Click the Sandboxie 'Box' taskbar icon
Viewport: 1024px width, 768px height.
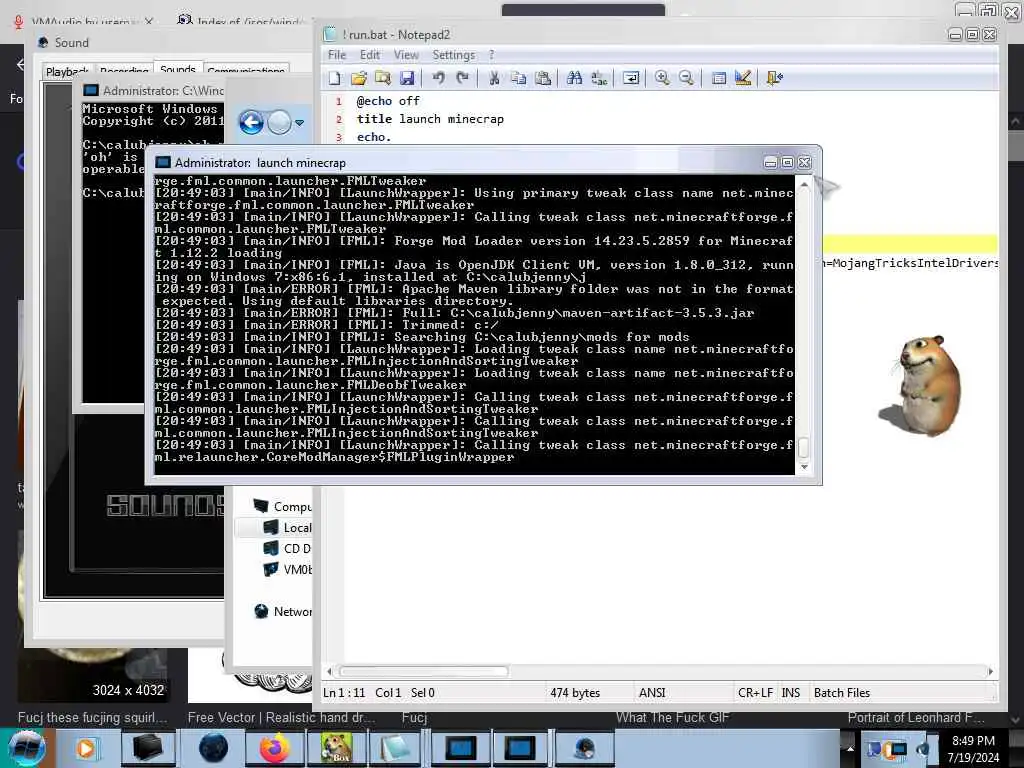point(336,748)
